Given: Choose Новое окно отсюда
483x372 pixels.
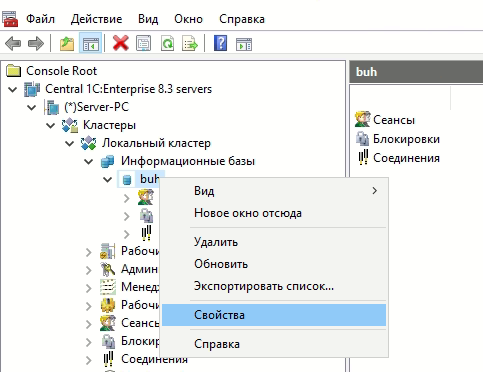Looking at the screenshot, I should (x=274, y=213).
